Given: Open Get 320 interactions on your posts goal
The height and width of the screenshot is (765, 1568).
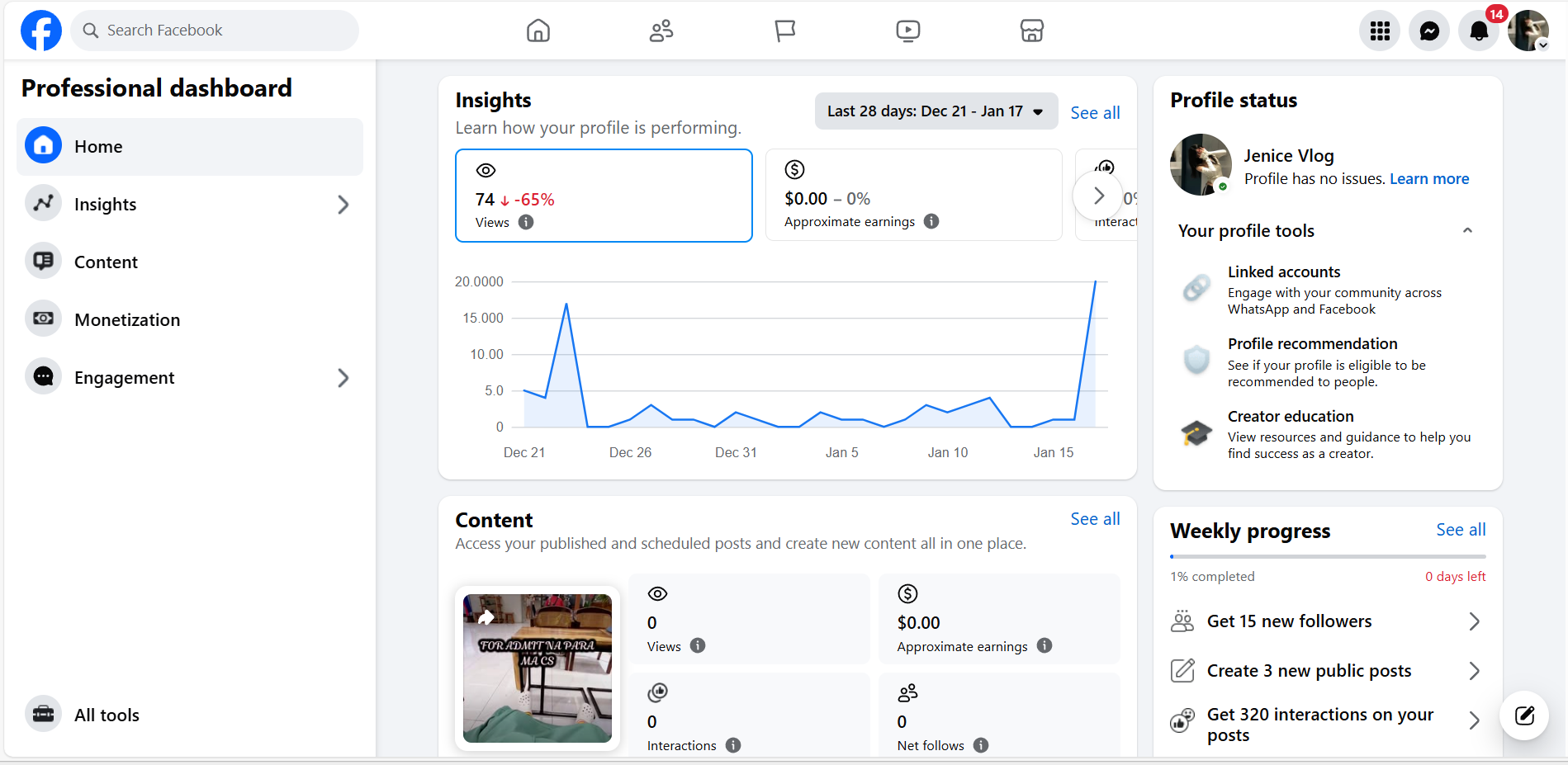Looking at the screenshot, I should click(x=1328, y=724).
